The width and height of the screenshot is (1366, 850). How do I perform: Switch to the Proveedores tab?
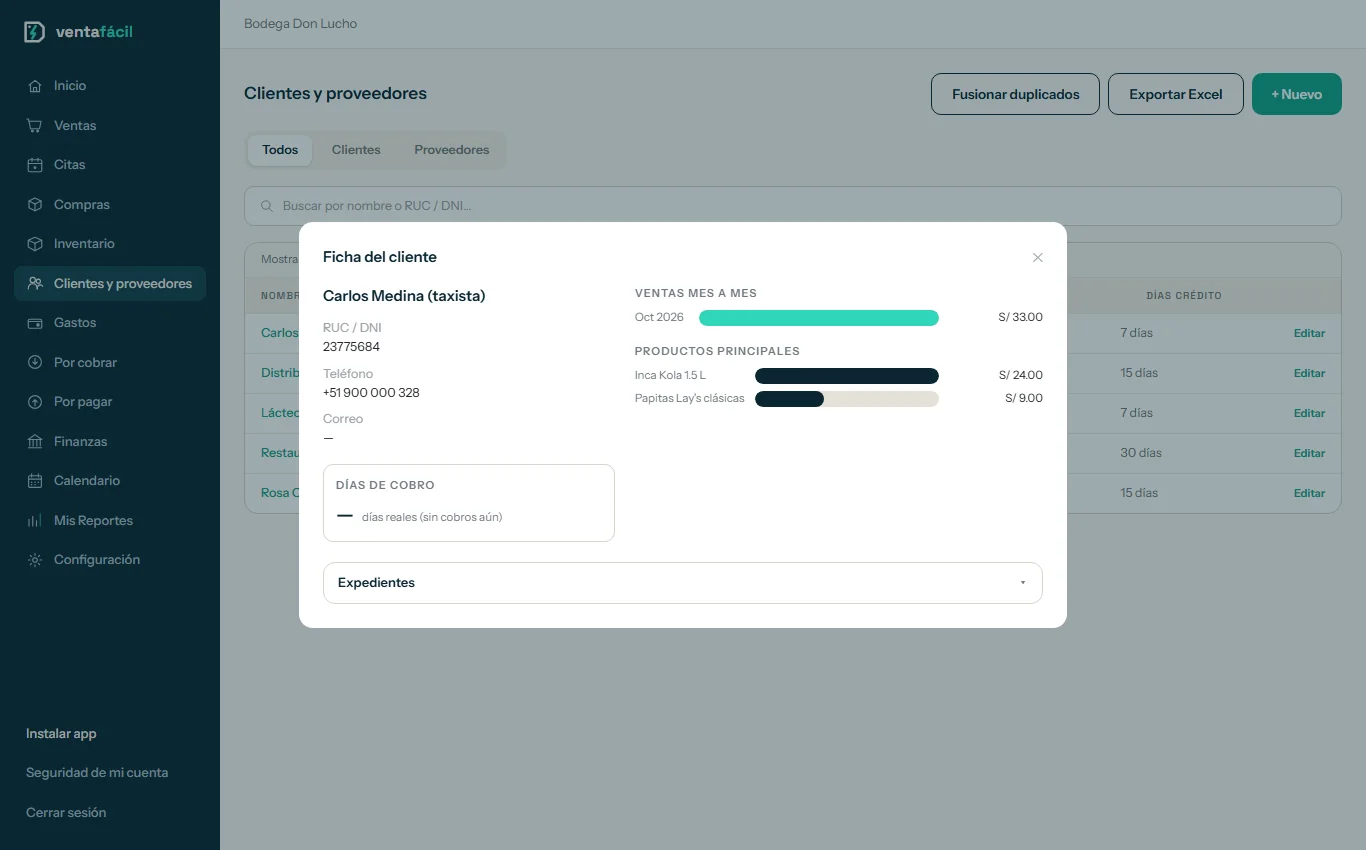[452, 150]
